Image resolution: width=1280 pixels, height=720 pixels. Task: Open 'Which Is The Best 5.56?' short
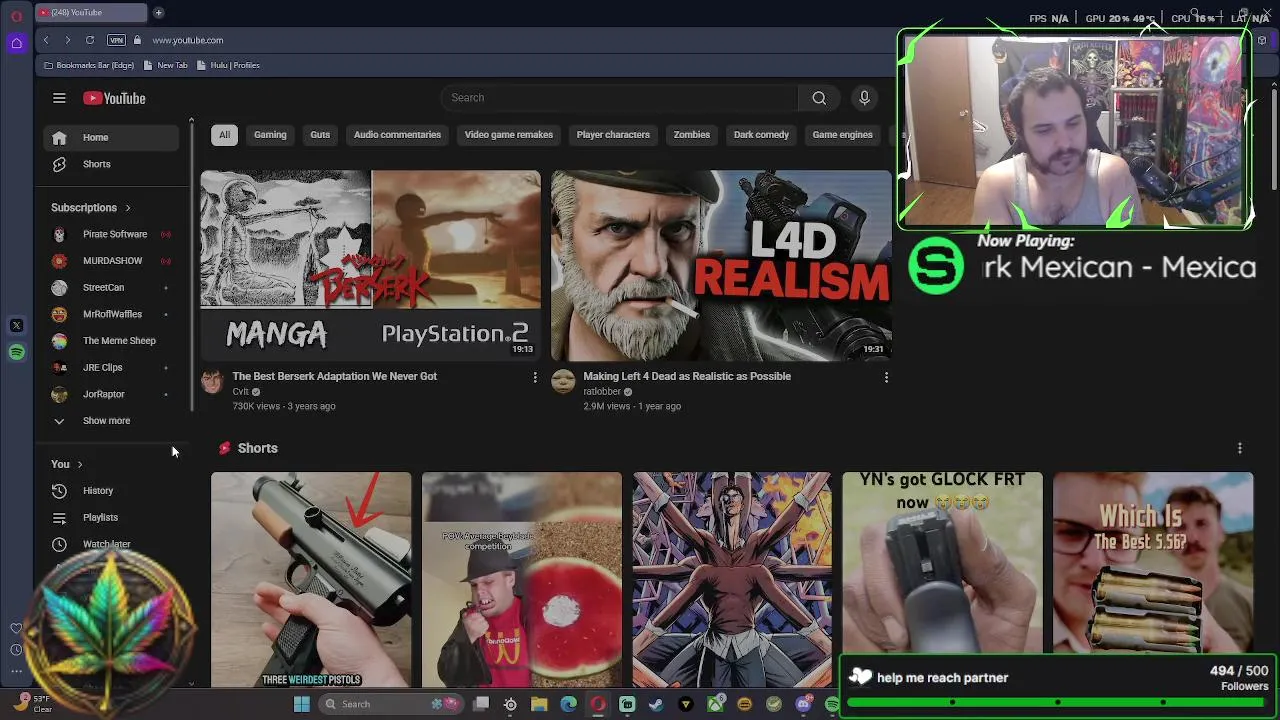tap(1153, 563)
